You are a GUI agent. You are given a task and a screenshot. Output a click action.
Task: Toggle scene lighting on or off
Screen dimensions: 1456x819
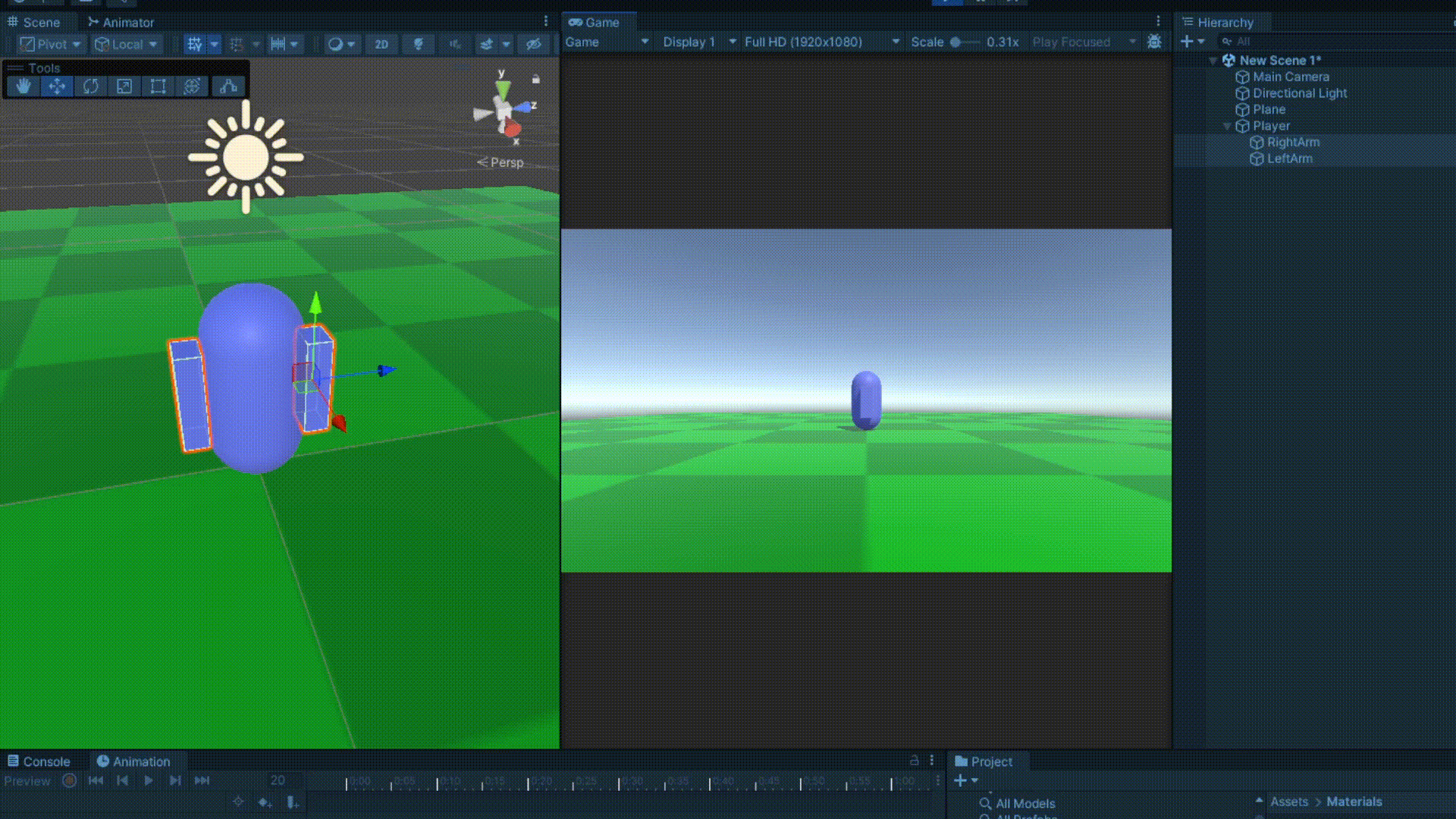coord(418,44)
